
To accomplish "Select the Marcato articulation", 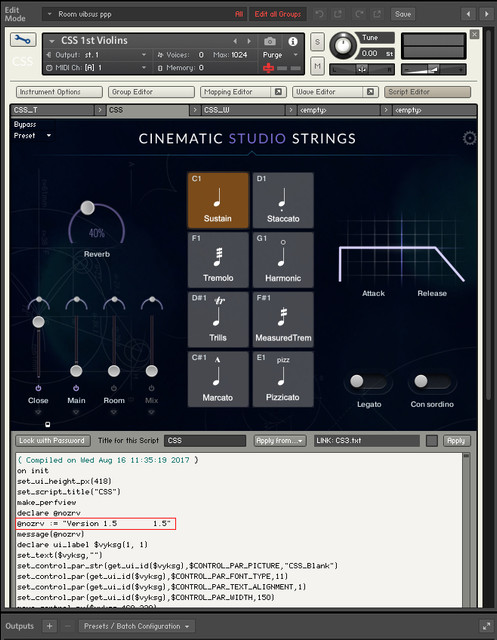I will tap(218, 379).
